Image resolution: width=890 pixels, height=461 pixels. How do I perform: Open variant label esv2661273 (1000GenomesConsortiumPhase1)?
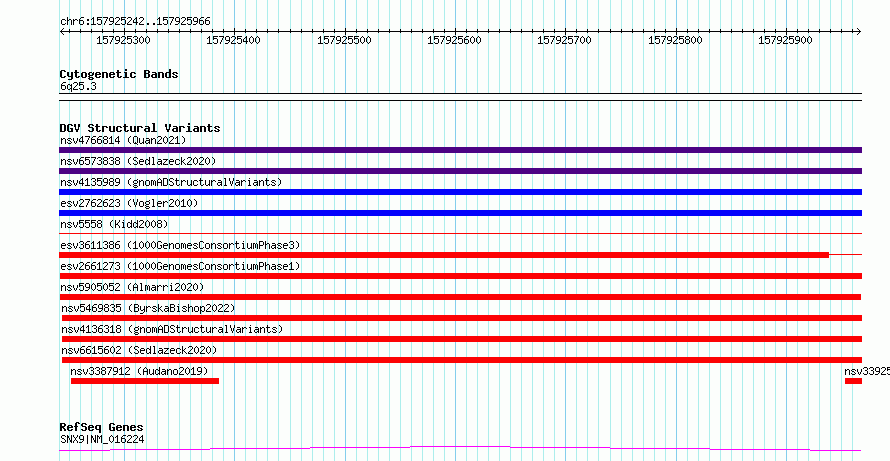click(180, 266)
